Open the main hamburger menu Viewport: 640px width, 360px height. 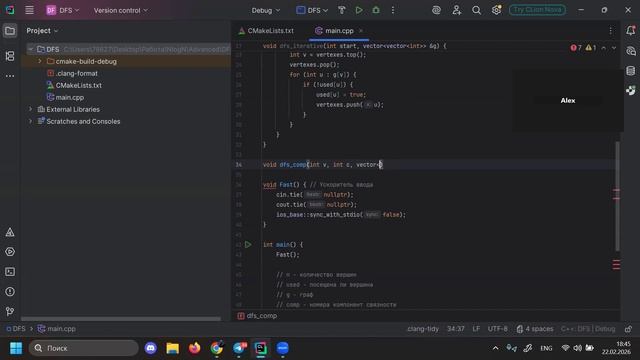29,10
